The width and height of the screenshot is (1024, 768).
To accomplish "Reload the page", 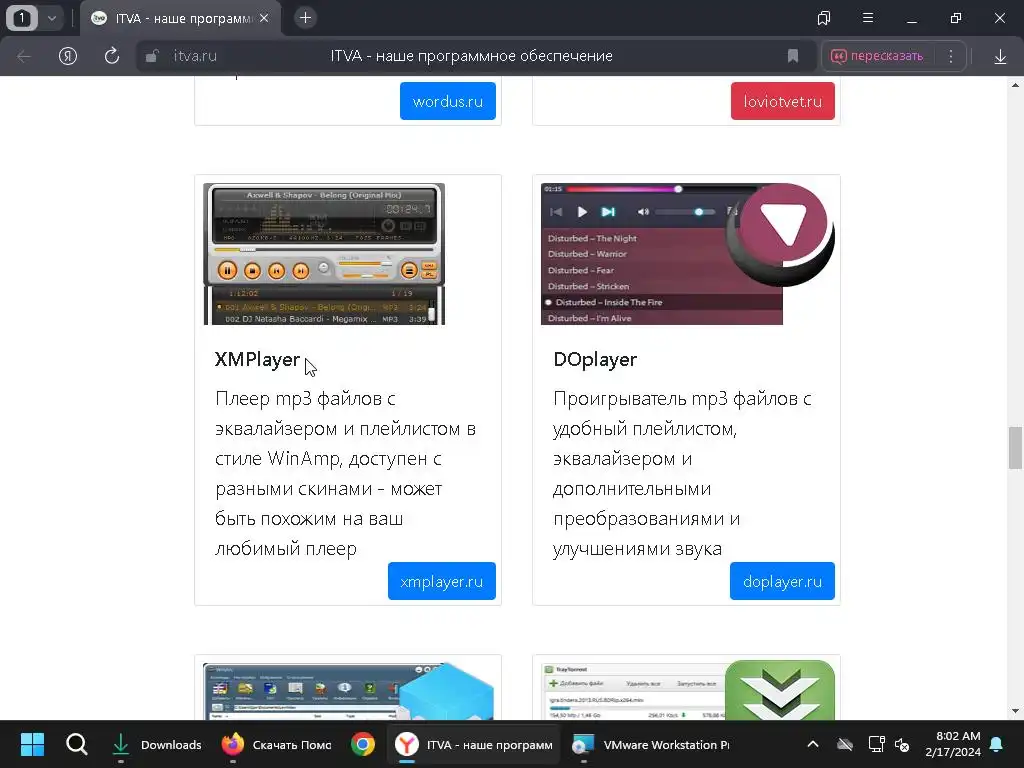I will tap(112, 56).
